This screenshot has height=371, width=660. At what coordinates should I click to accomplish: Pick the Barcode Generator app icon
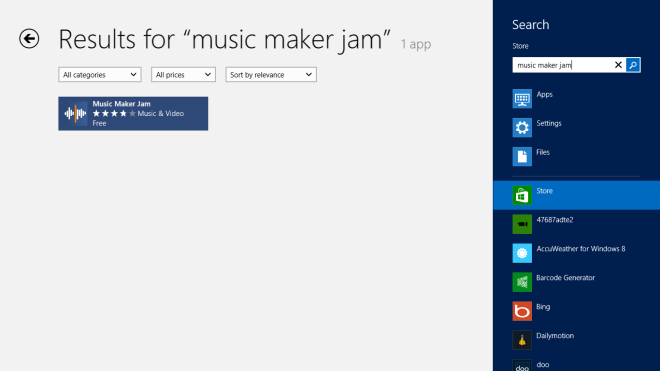(x=522, y=282)
